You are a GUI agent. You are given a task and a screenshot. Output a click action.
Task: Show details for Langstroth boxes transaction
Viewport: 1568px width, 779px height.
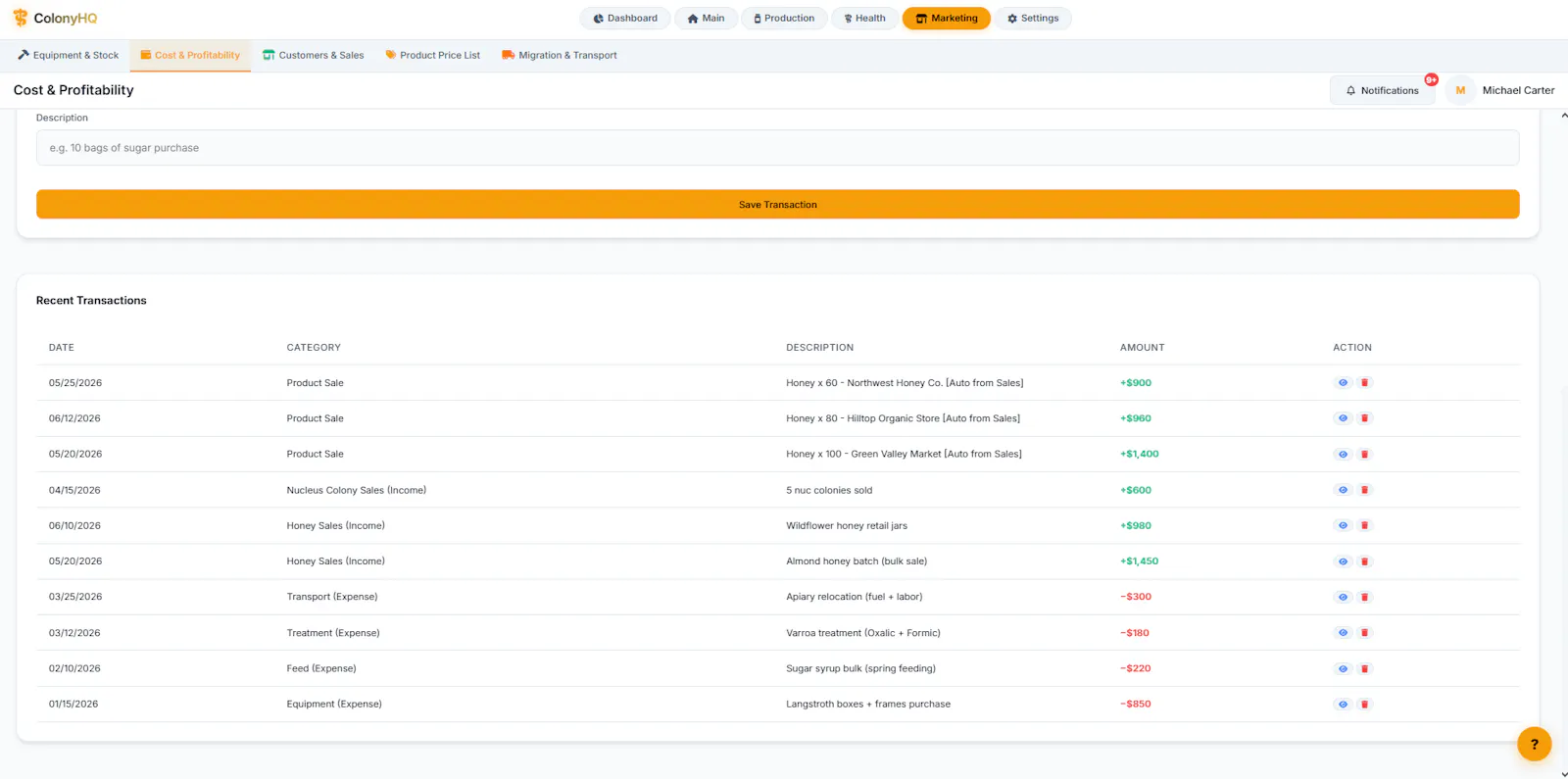click(x=1343, y=705)
